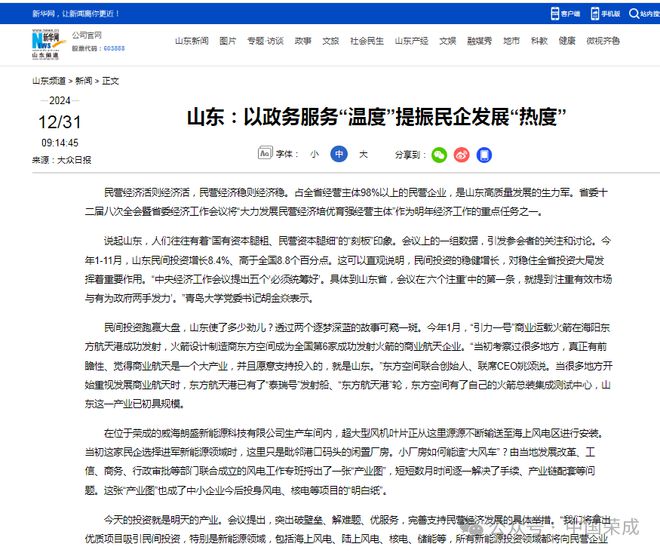
Task: Click the timestamp 09:14:45
Action: [60, 143]
